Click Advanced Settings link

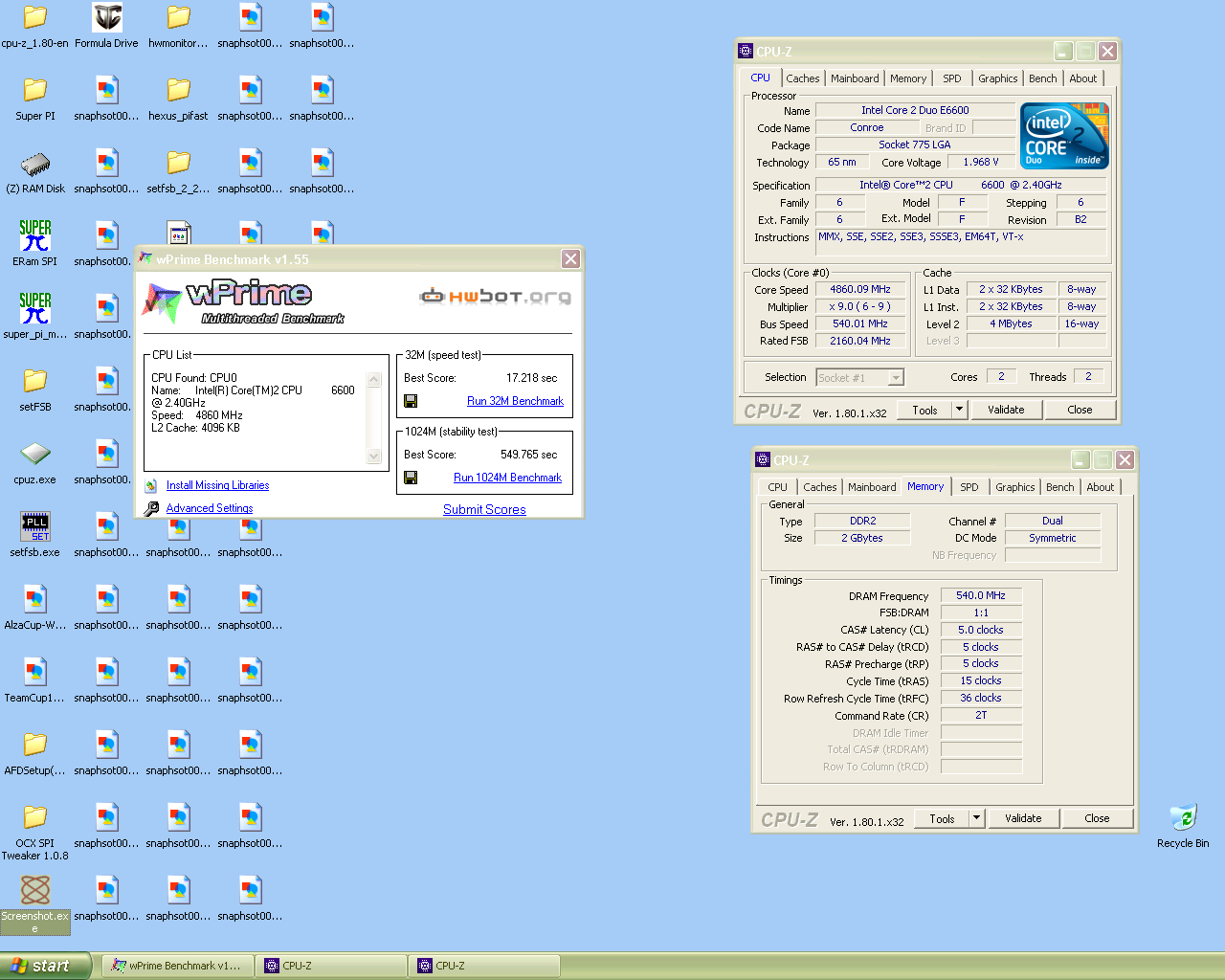pyautogui.click(x=210, y=508)
